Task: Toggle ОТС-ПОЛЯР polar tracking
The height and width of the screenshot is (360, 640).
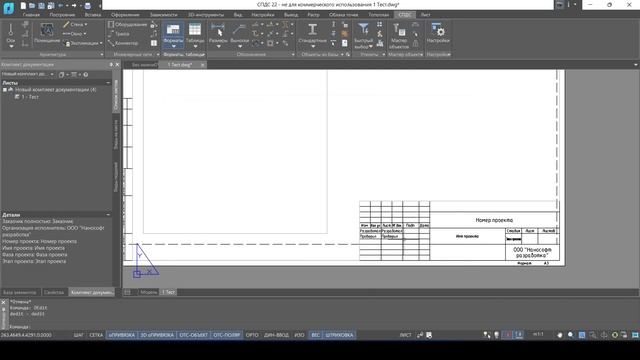Action: 227,335
